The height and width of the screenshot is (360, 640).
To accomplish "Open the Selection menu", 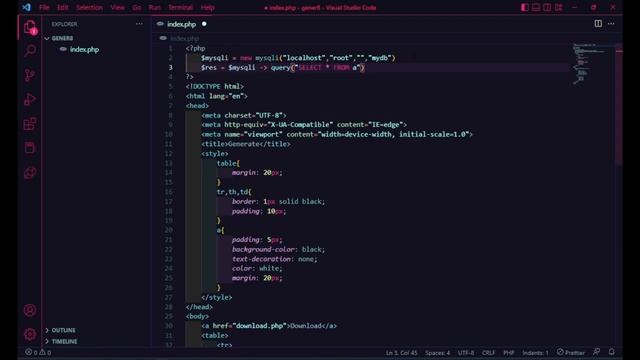I will point(89,7).
